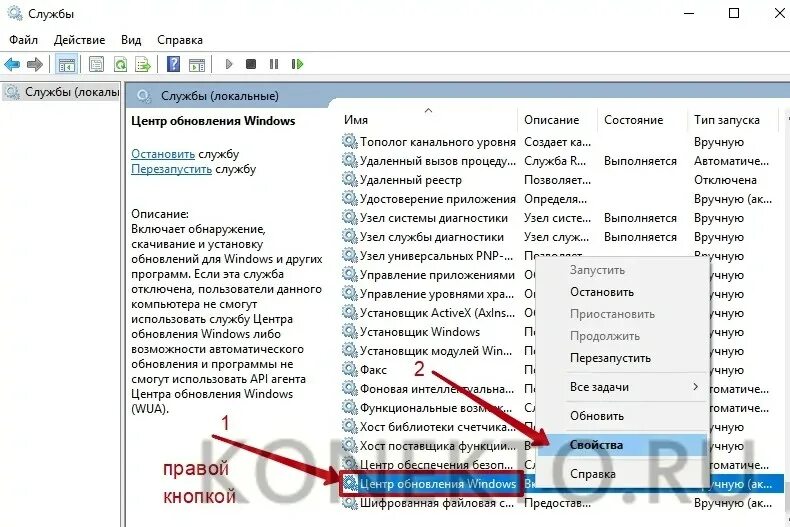Maximize the Службы window
Image resolution: width=790 pixels, height=527 pixels.
coord(734,14)
